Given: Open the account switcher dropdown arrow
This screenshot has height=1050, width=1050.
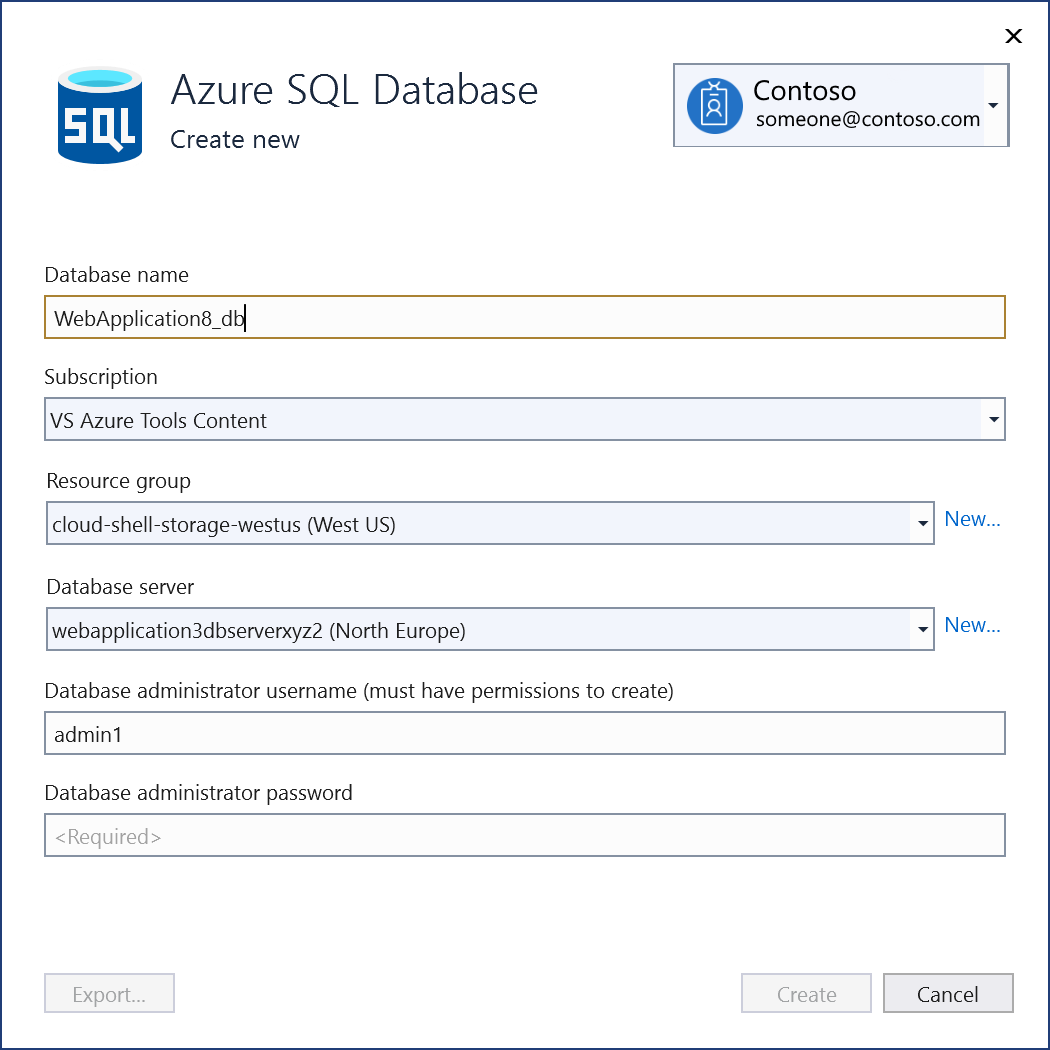Looking at the screenshot, I should tap(994, 105).
